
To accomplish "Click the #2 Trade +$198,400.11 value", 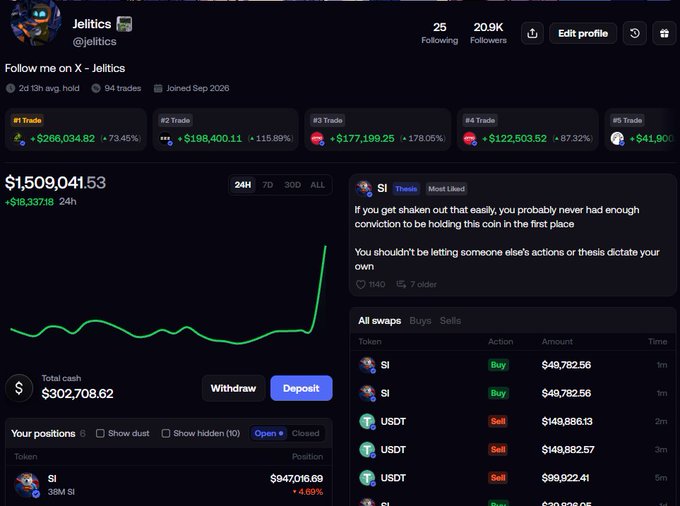I will tap(212, 138).
